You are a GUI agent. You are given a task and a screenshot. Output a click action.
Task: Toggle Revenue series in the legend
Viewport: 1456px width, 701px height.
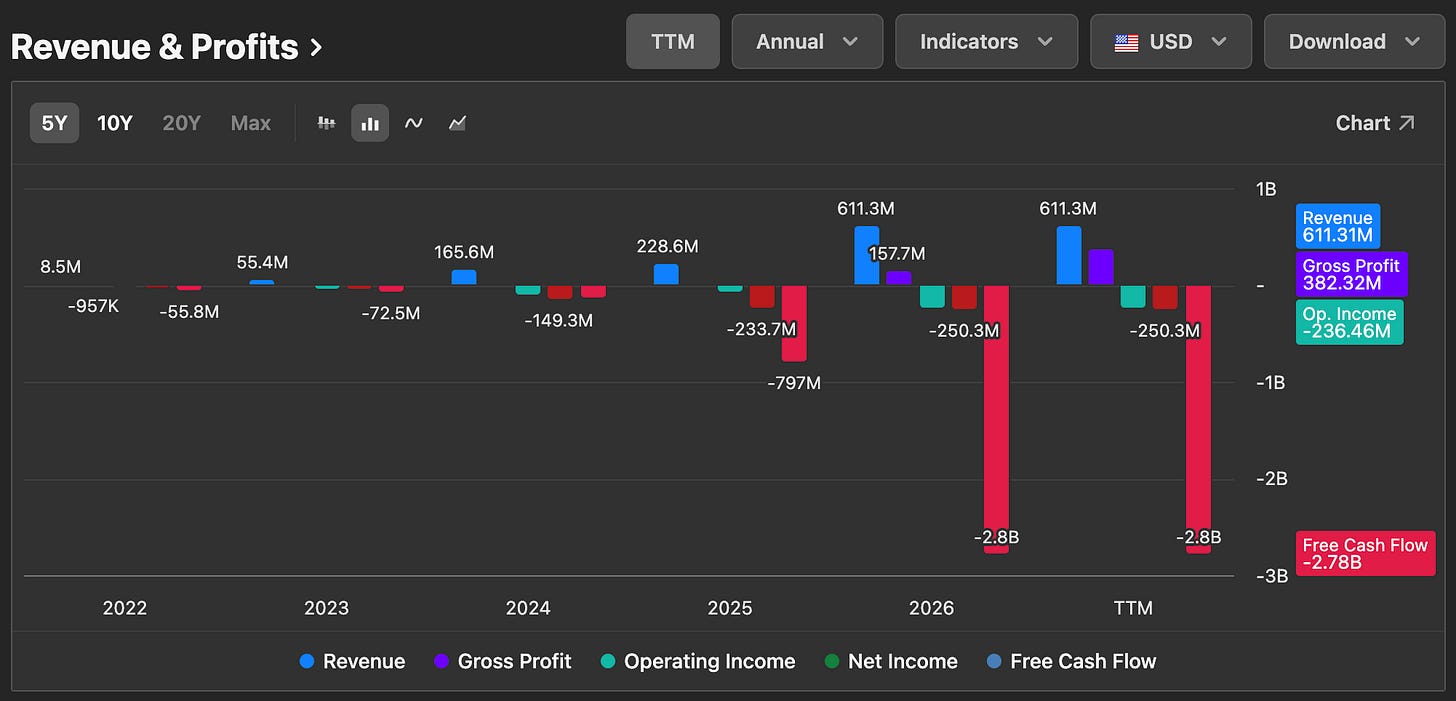click(353, 661)
